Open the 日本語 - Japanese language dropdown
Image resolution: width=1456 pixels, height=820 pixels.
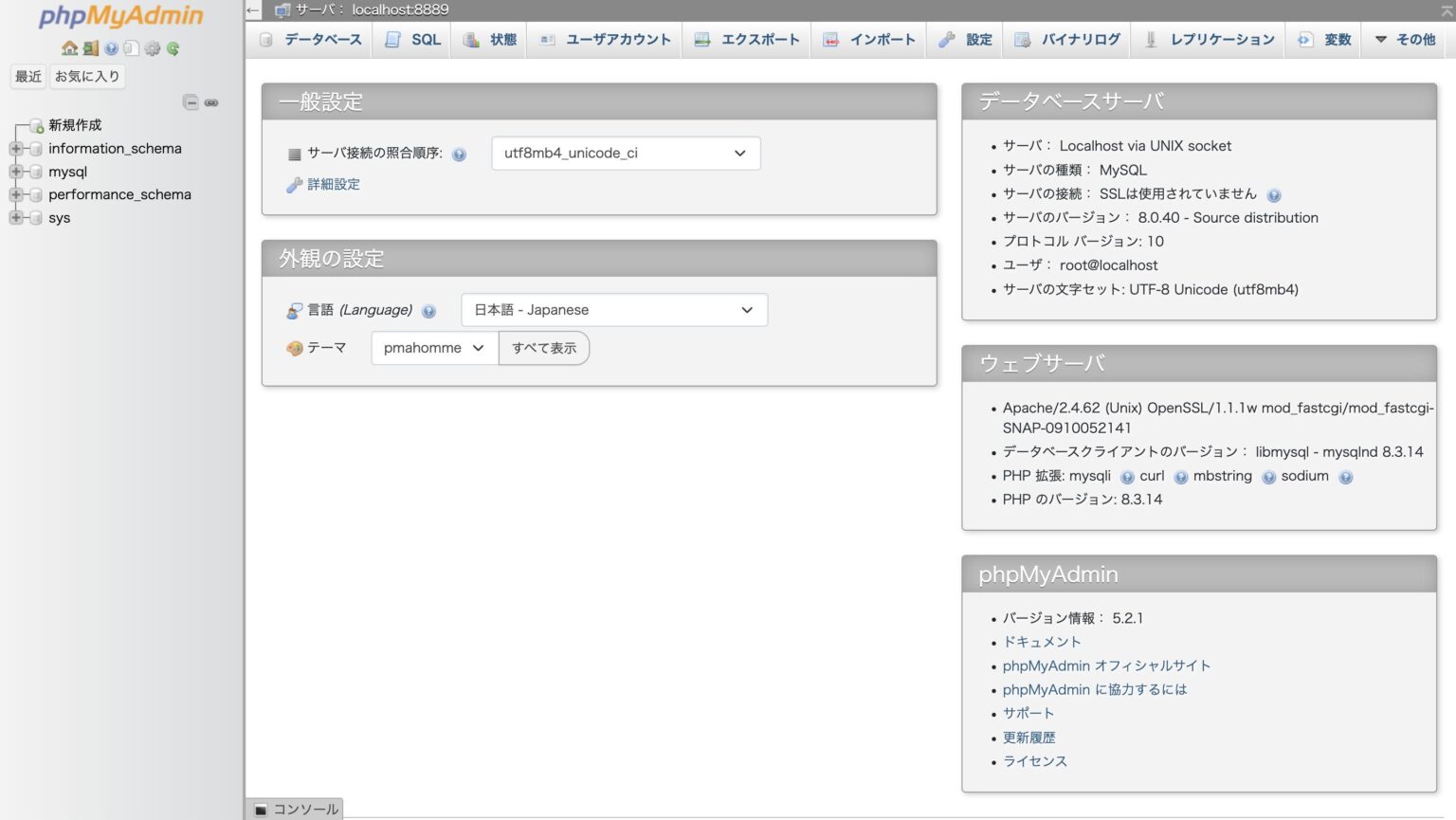pyautogui.click(x=613, y=309)
